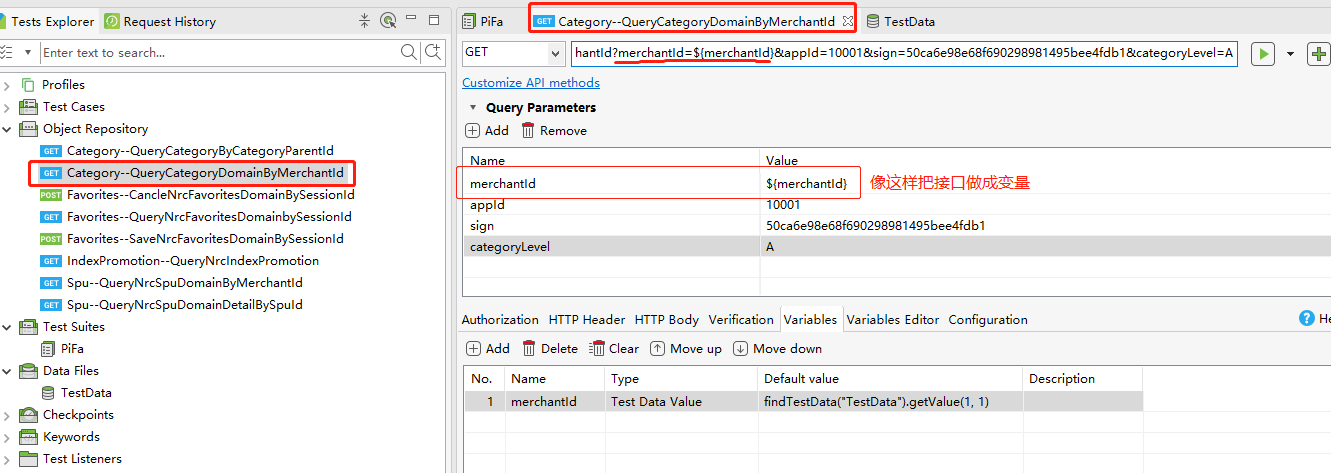Close the Category--QueryCategoryDomainByMerchantId tab
This screenshot has width=1331, height=473.
[x=847, y=21]
